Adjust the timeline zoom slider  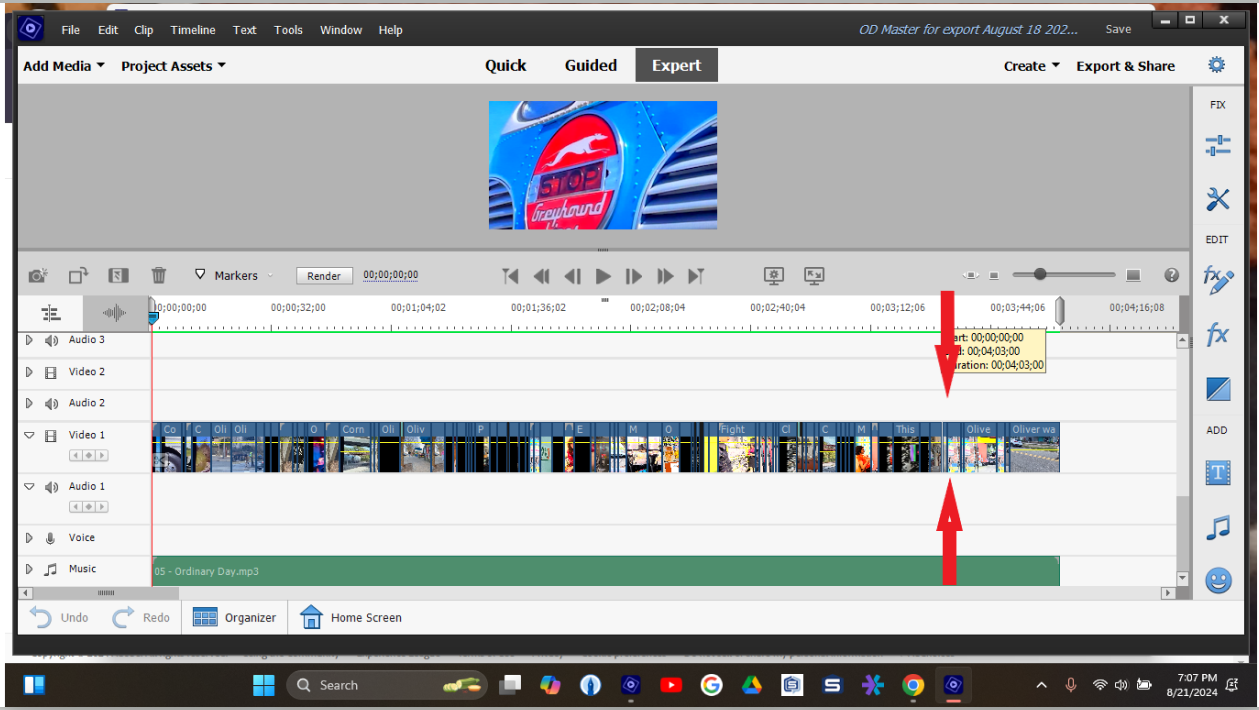pyautogui.click(x=1038, y=274)
